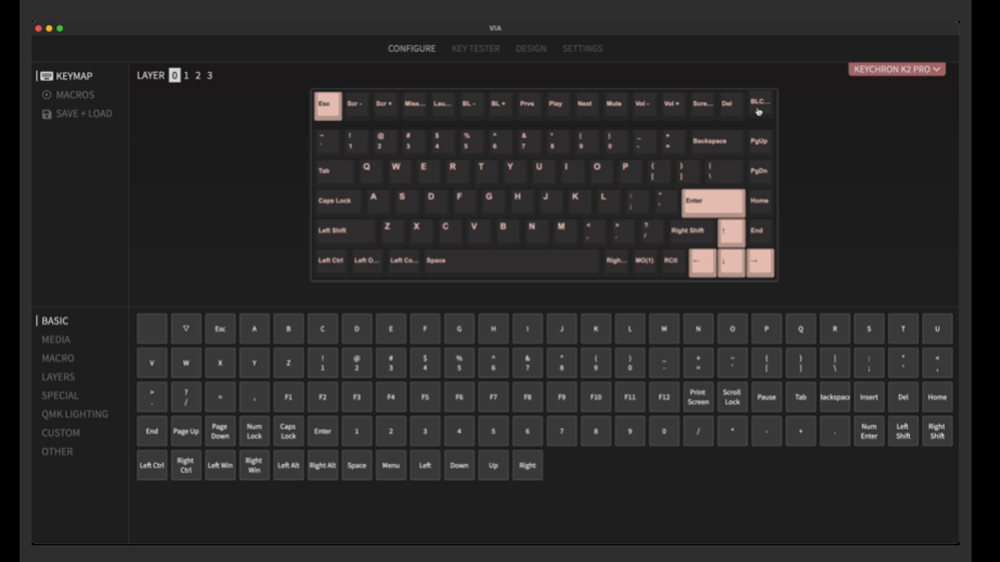1000x562 pixels.
Task: Select the Mute key on layout
Action: point(614,105)
